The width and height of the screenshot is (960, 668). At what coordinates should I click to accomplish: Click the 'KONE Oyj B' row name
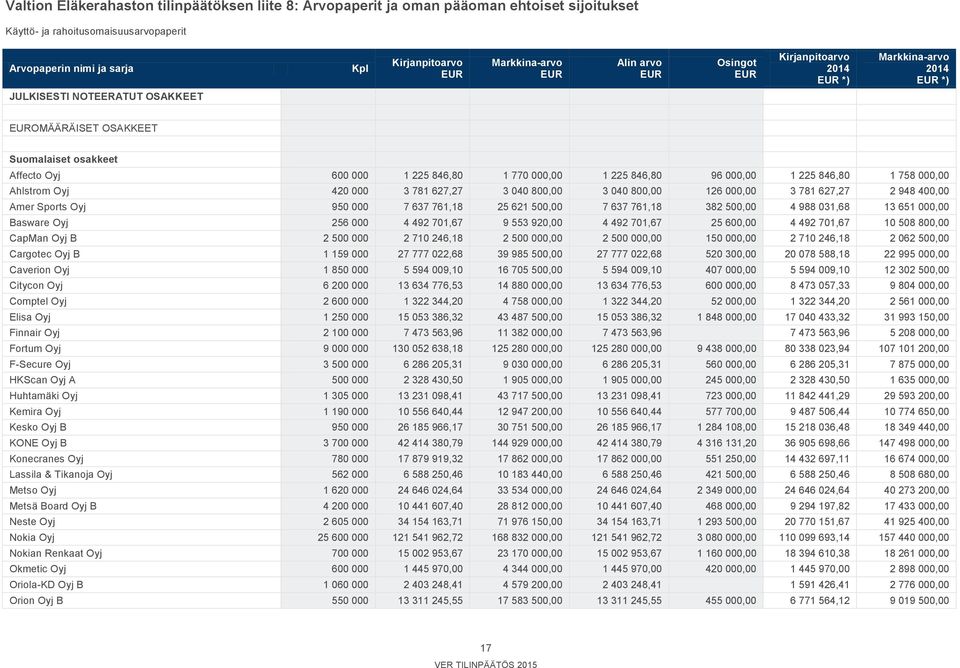(x=38, y=443)
